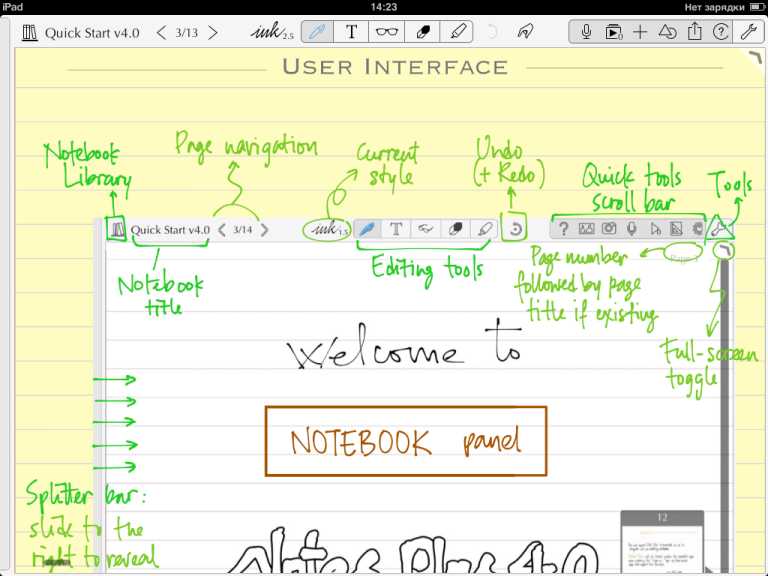Image resolution: width=768 pixels, height=576 pixels.
Task: Open the 3/13 page number indicator
Action: click(187, 33)
